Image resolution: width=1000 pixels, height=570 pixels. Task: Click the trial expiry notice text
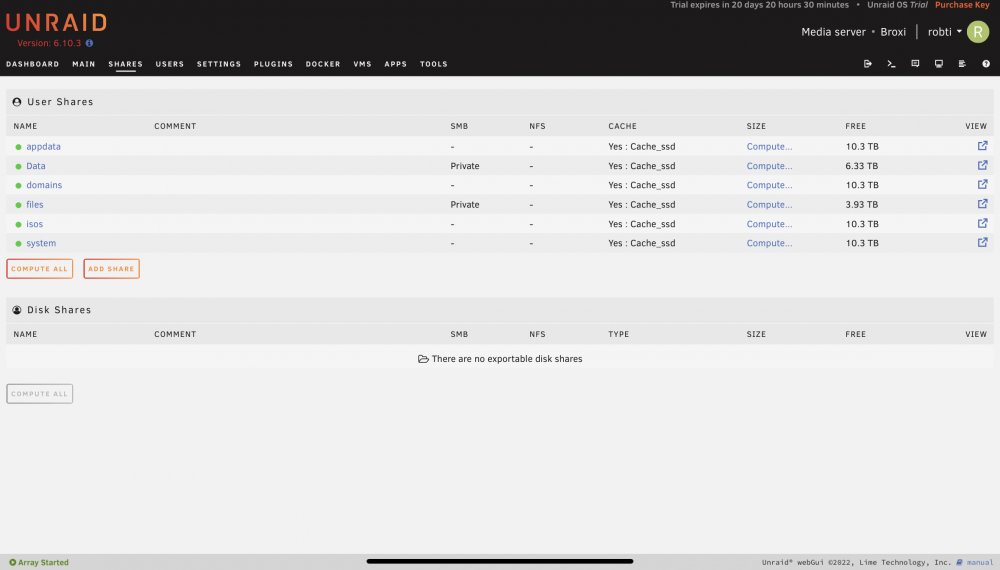coord(760,4)
